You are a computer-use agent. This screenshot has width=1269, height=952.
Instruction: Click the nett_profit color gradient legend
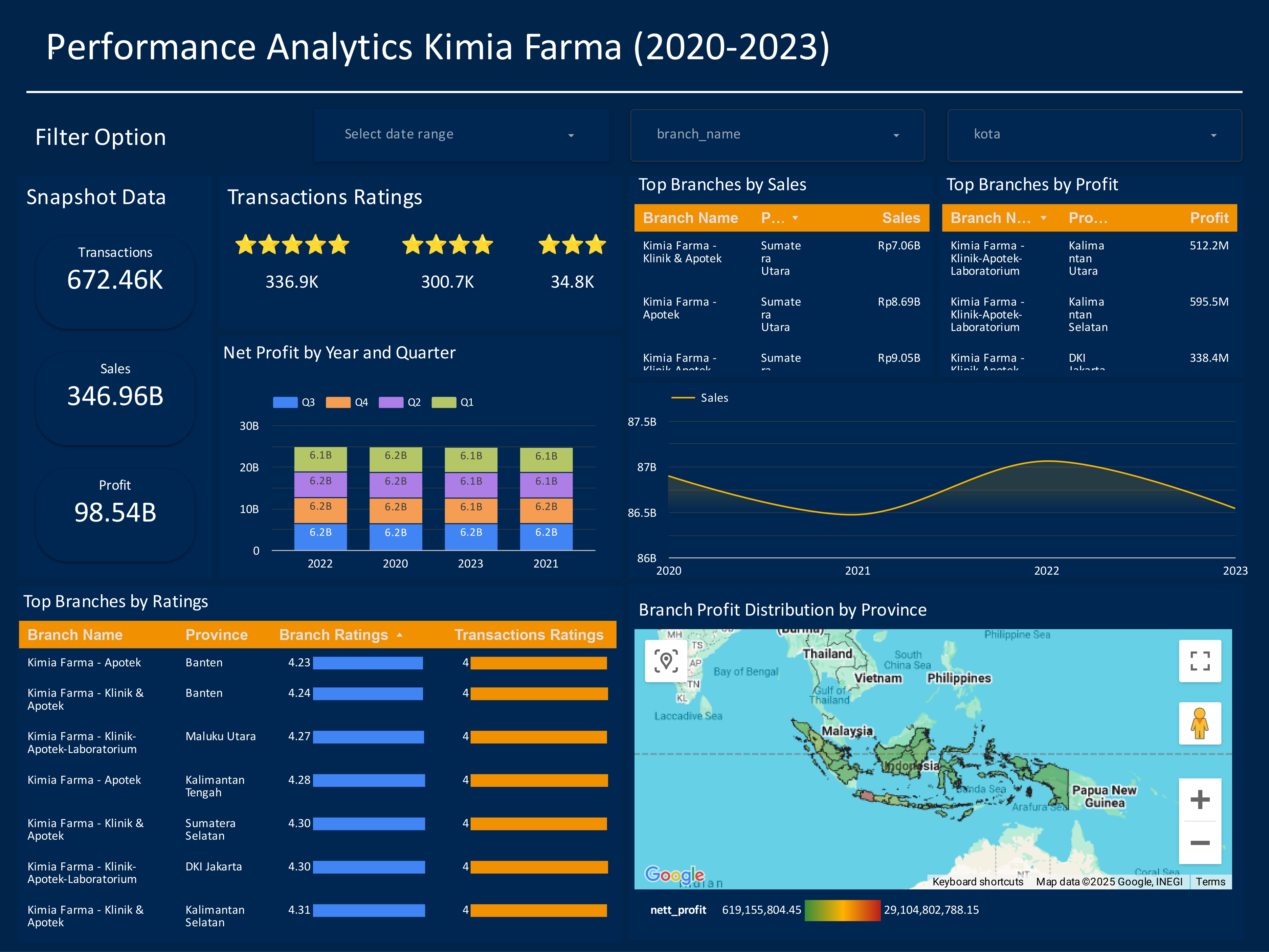[842, 910]
